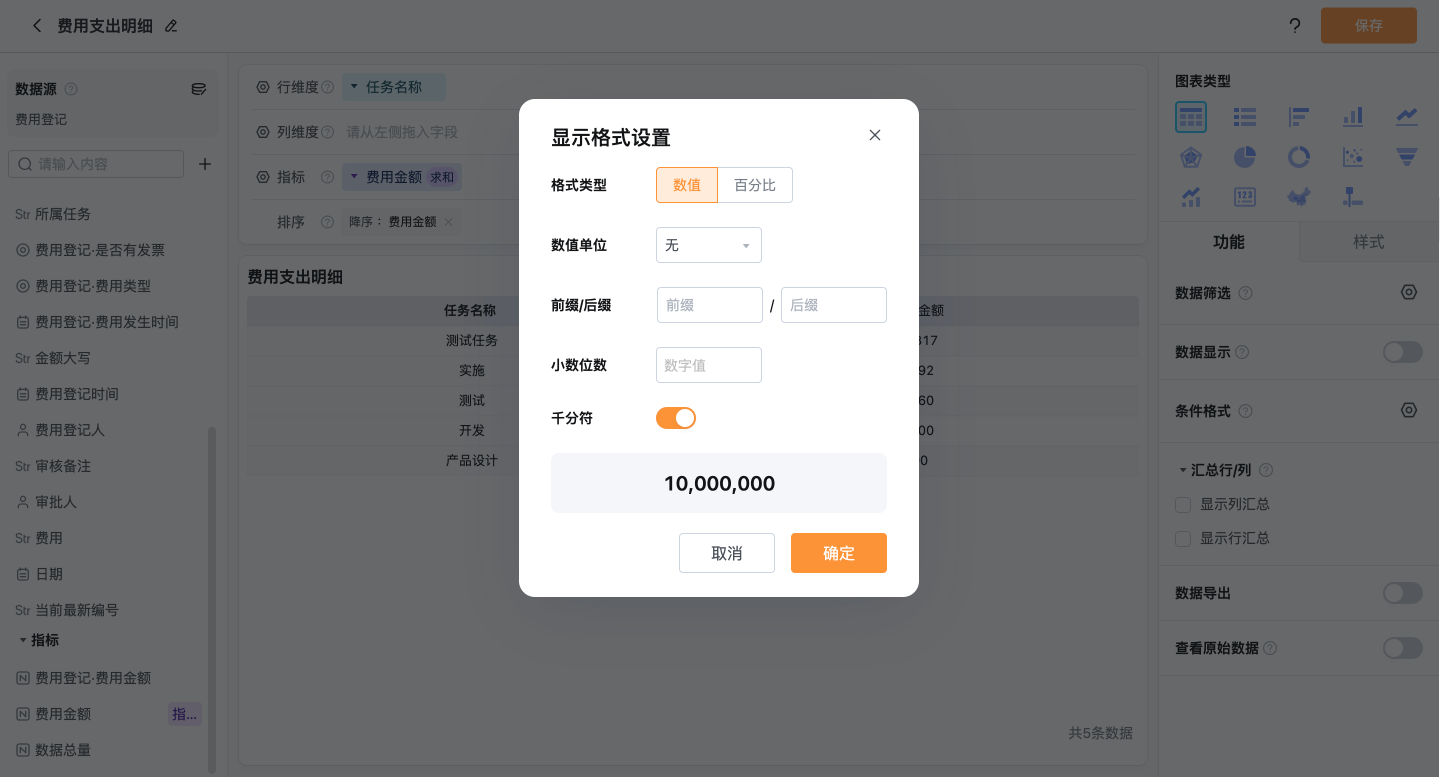
Task: Select the column bar chart icon
Action: pyautogui.click(x=1353, y=117)
